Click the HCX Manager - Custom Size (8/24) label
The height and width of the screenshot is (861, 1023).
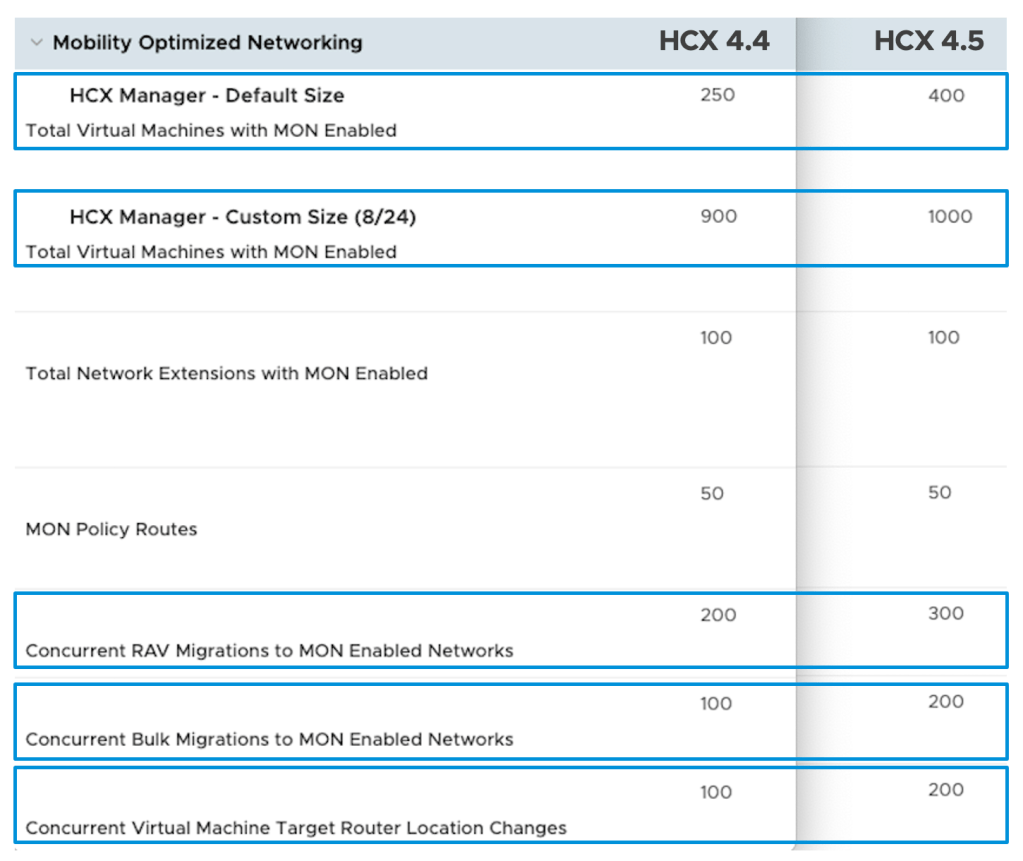pyautogui.click(x=242, y=217)
